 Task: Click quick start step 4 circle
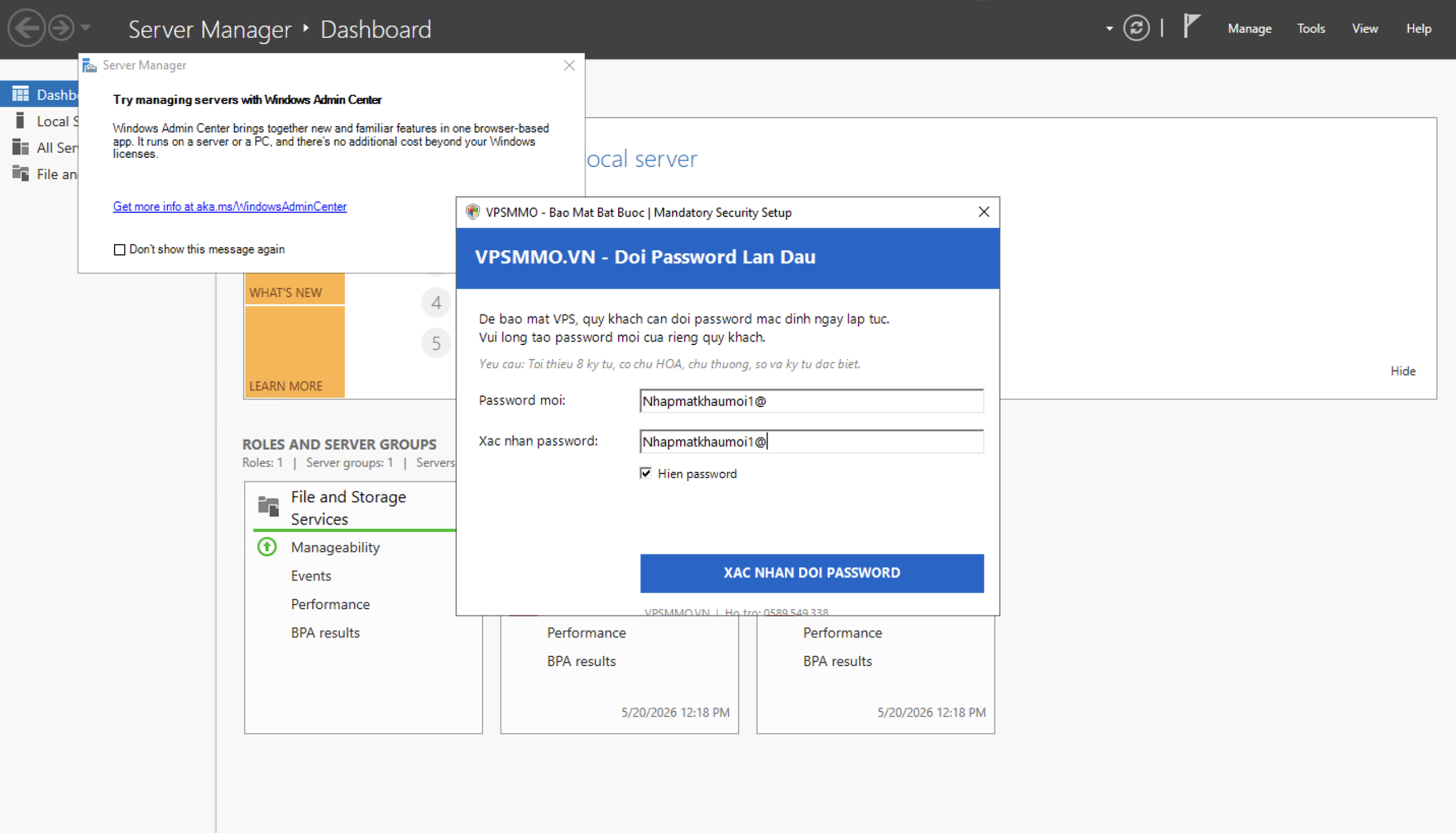tap(436, 303)
